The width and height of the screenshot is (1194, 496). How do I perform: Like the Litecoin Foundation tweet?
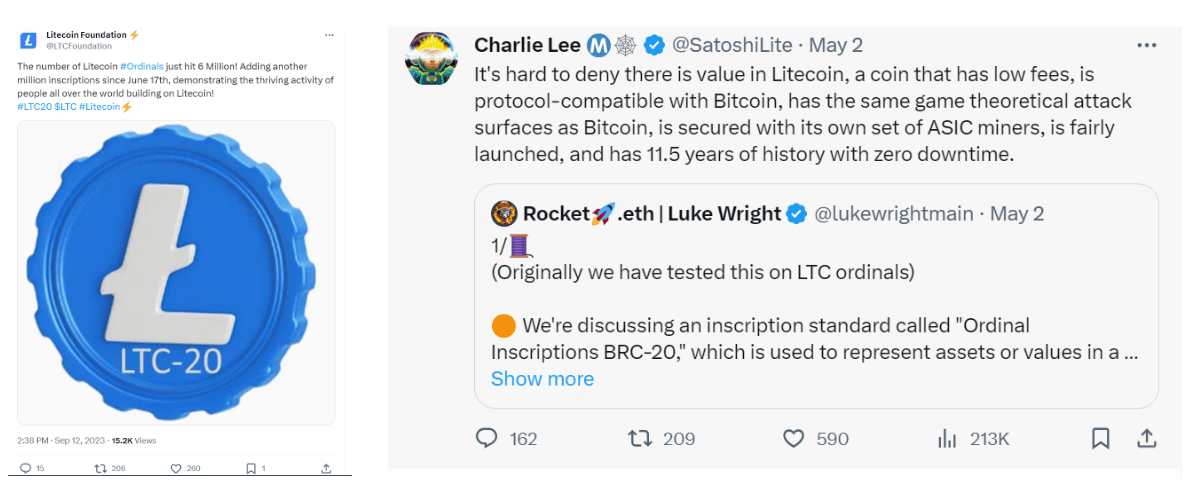coord(175,468)
